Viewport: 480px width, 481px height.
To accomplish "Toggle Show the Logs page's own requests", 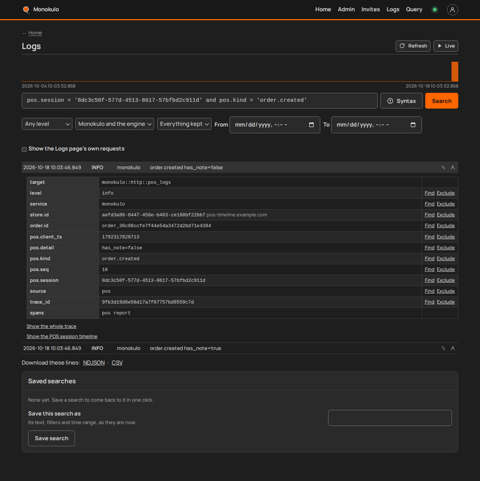I will [x=24, y=149].
